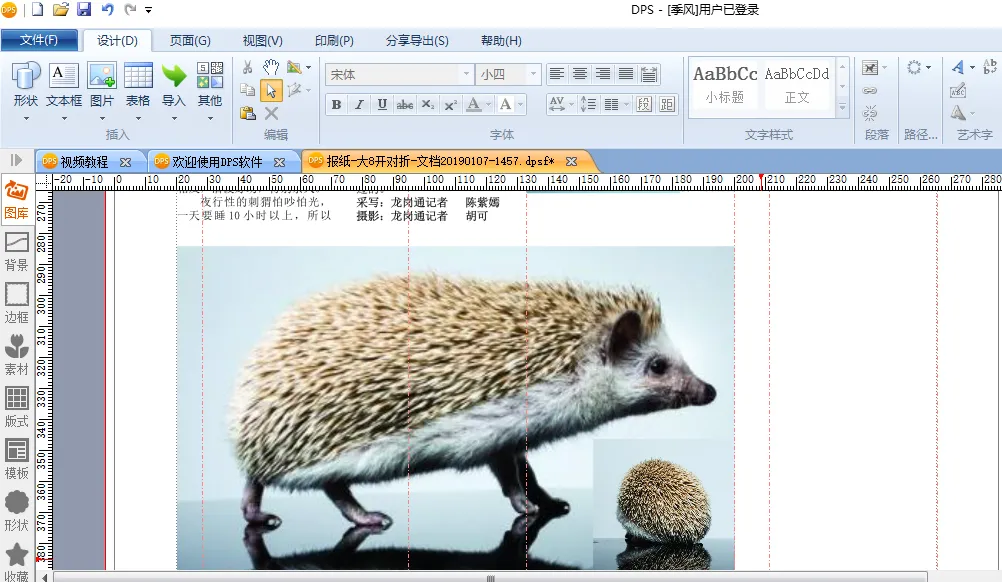Switch to the 视频教程 document tab
Screen dimensions: 1002x582
pos(84,161)
